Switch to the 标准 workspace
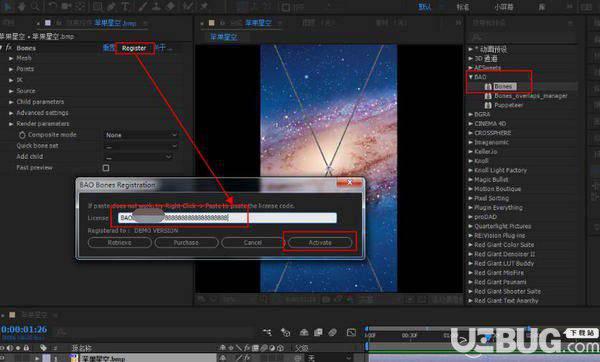 click(463, 7)
